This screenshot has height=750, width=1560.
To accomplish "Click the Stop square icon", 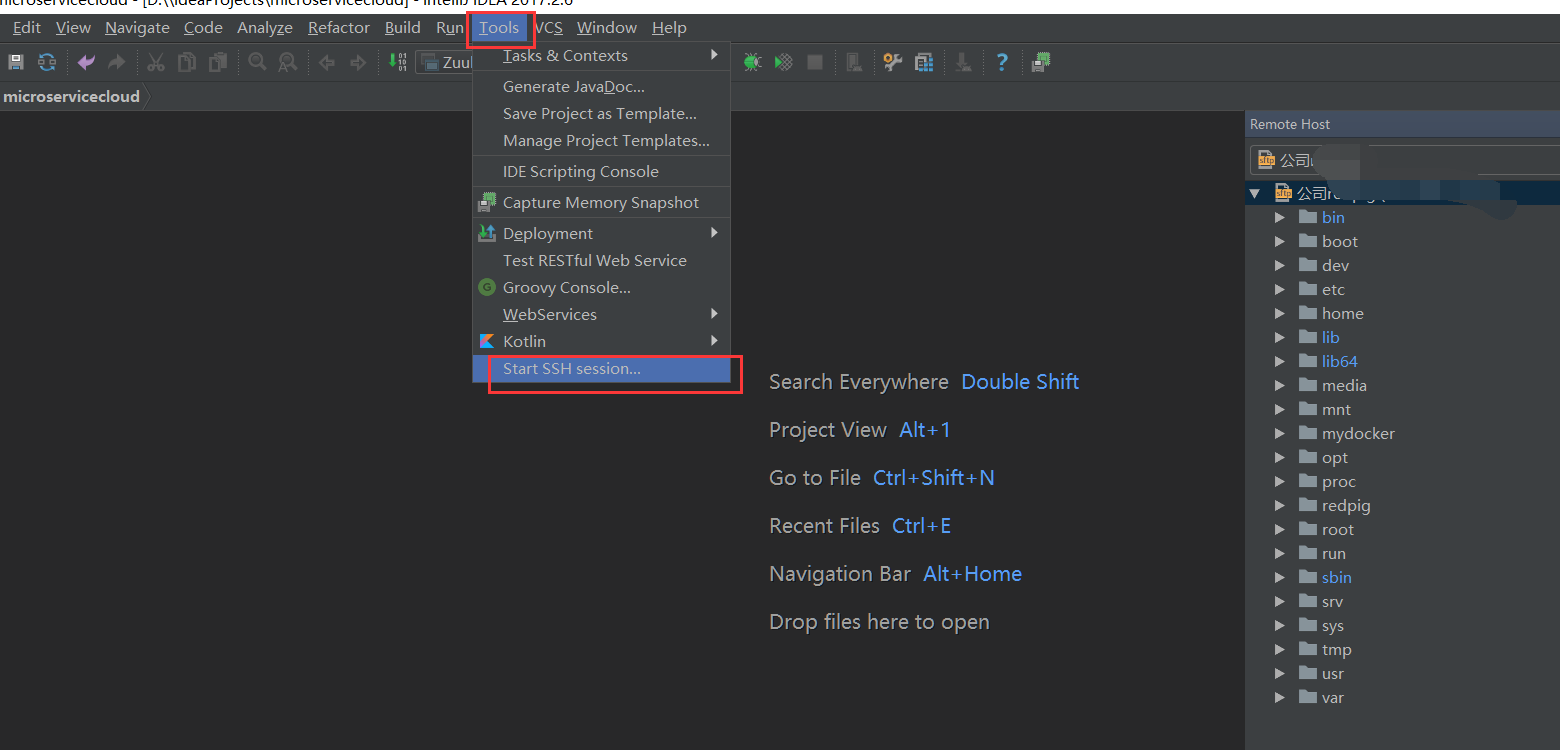I will 815,62.
